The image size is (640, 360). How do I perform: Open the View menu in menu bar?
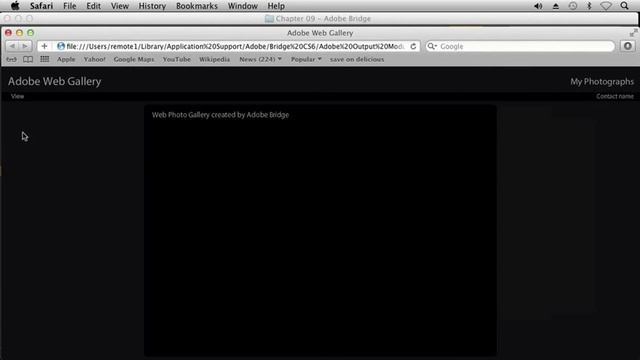(x=120, y=6)
